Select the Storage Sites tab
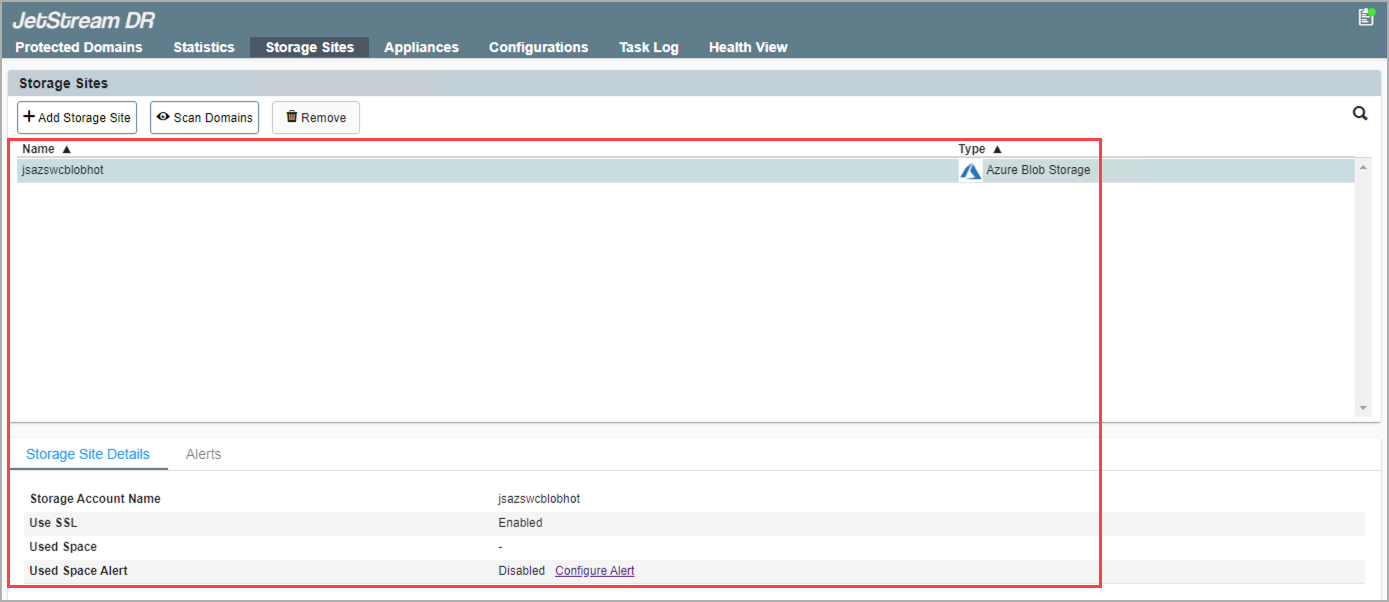 click(x=309, y=47)
